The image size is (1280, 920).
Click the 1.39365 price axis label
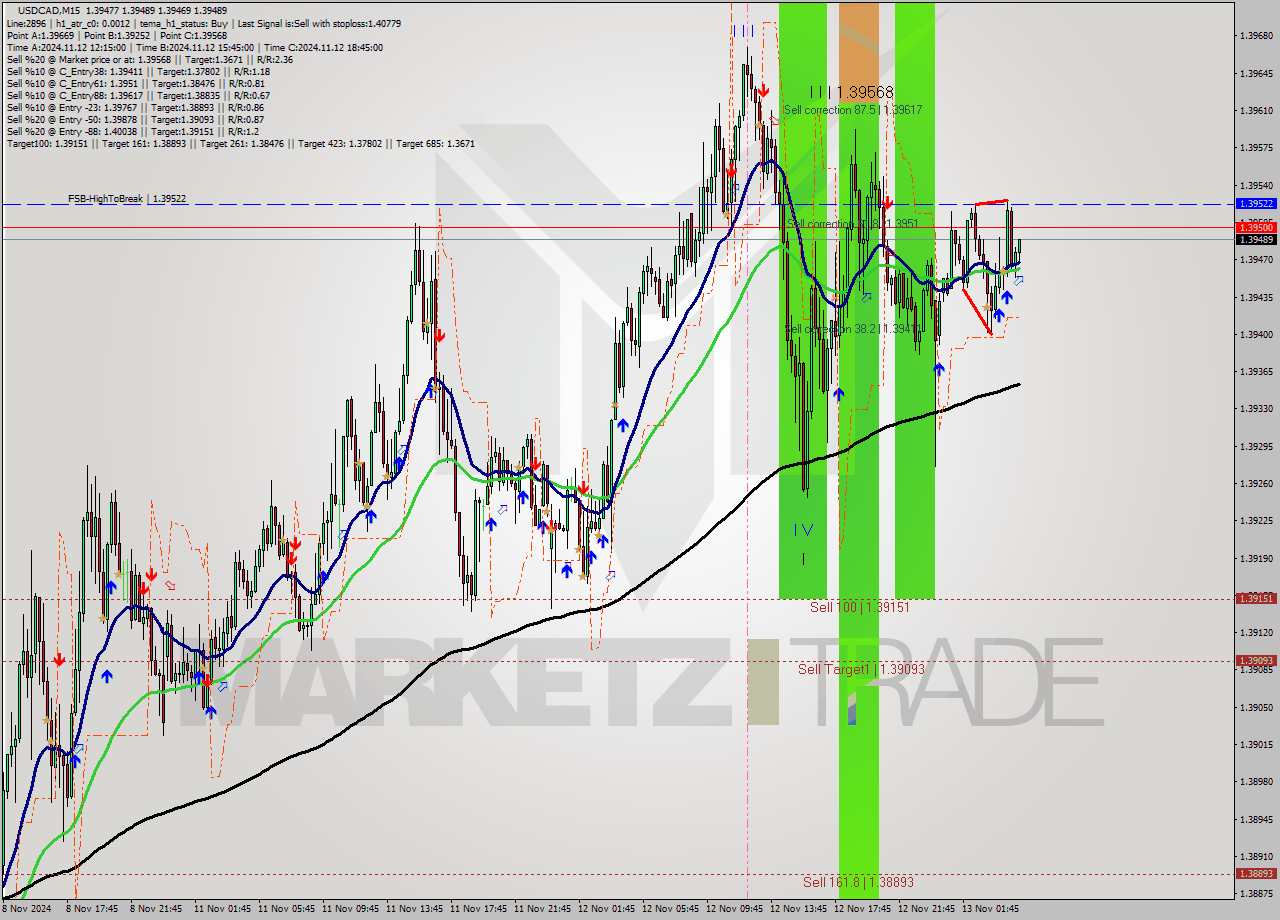click(x=1256, y=371)
